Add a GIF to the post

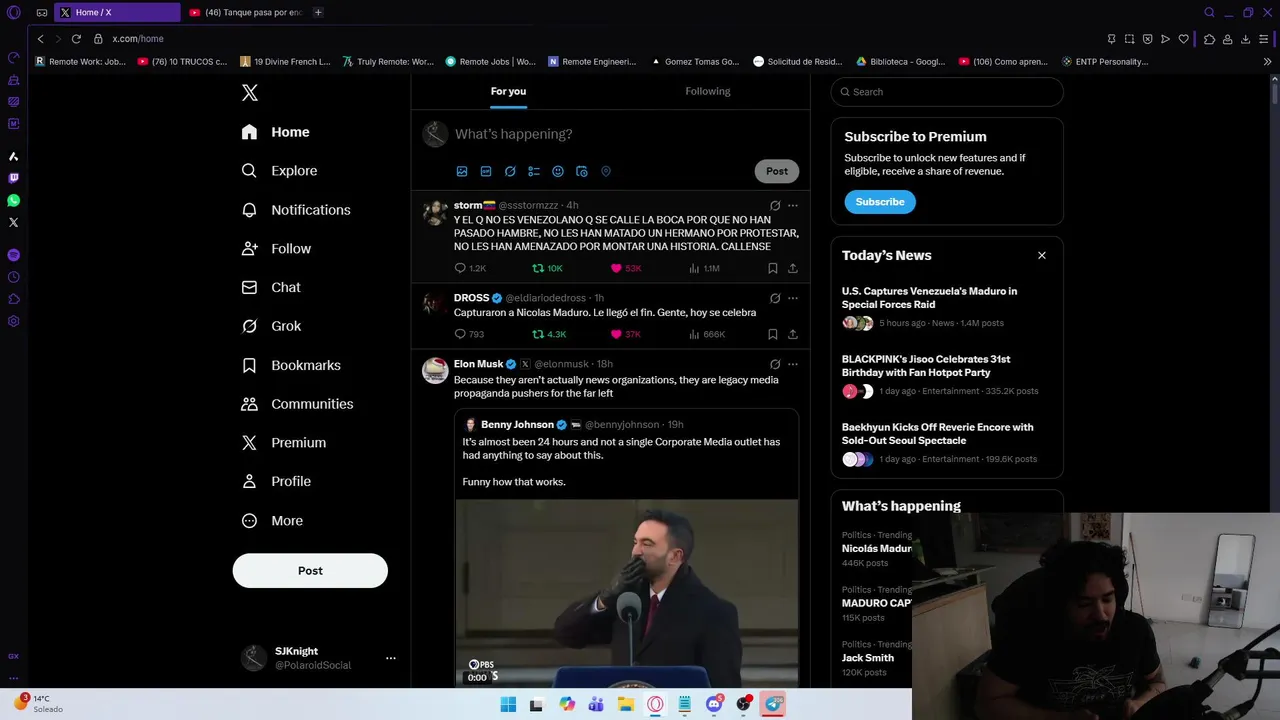[486, 171]
